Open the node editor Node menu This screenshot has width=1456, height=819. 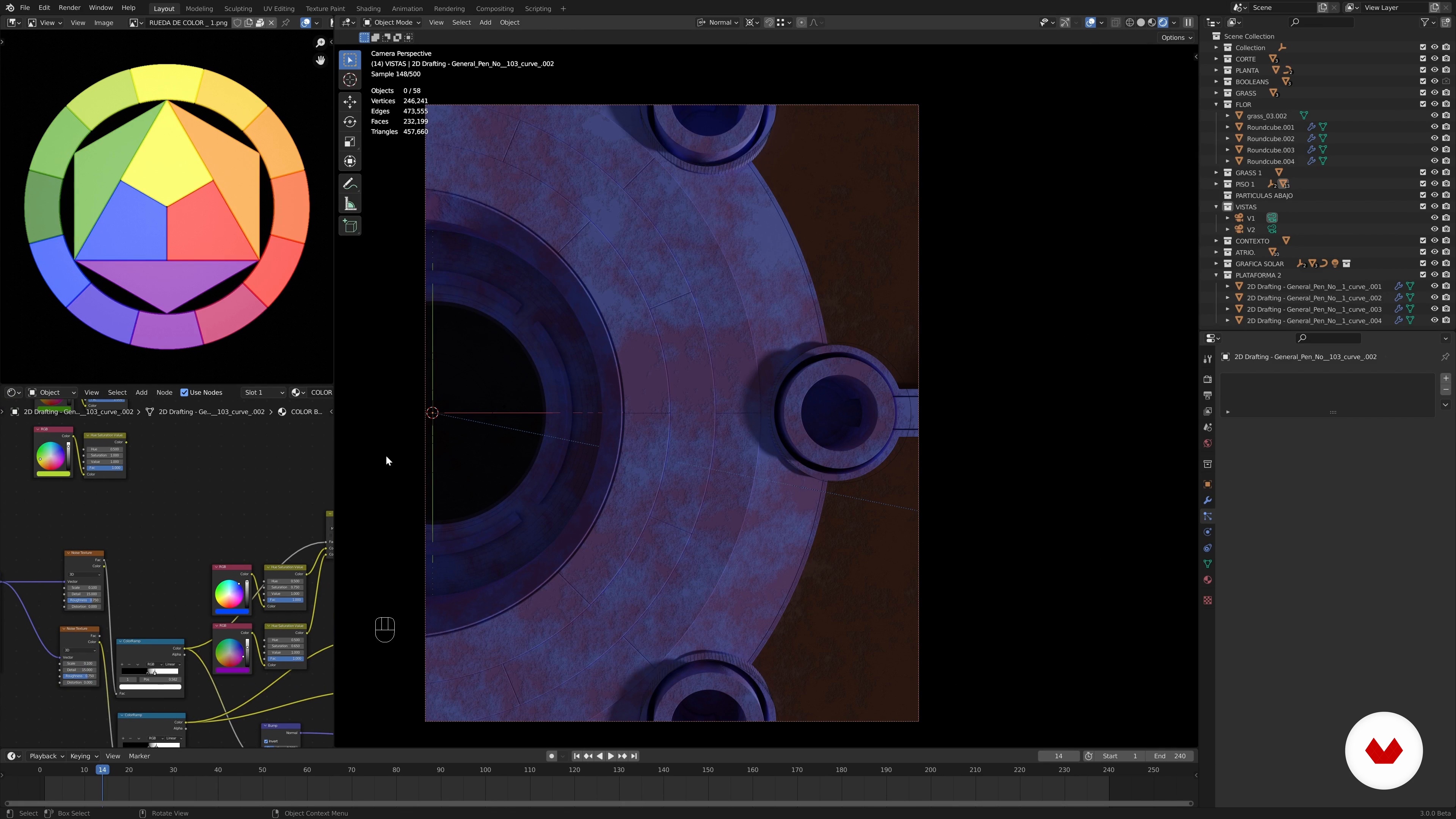tap(164, 392)
